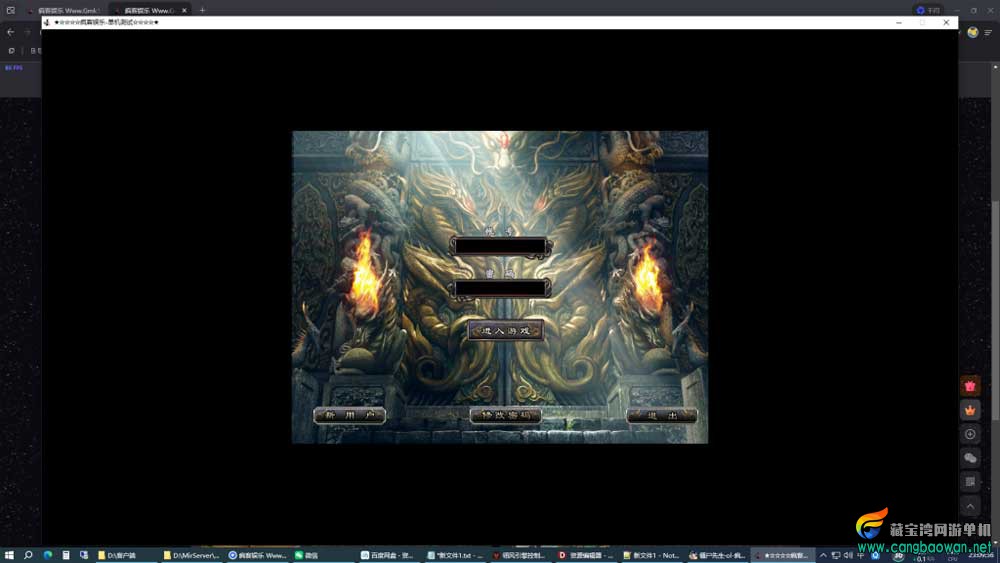Screen dimensions: 1000x563
Task: Click the browser back arrow
Action: pyautogui.click(x=11, y=32)
